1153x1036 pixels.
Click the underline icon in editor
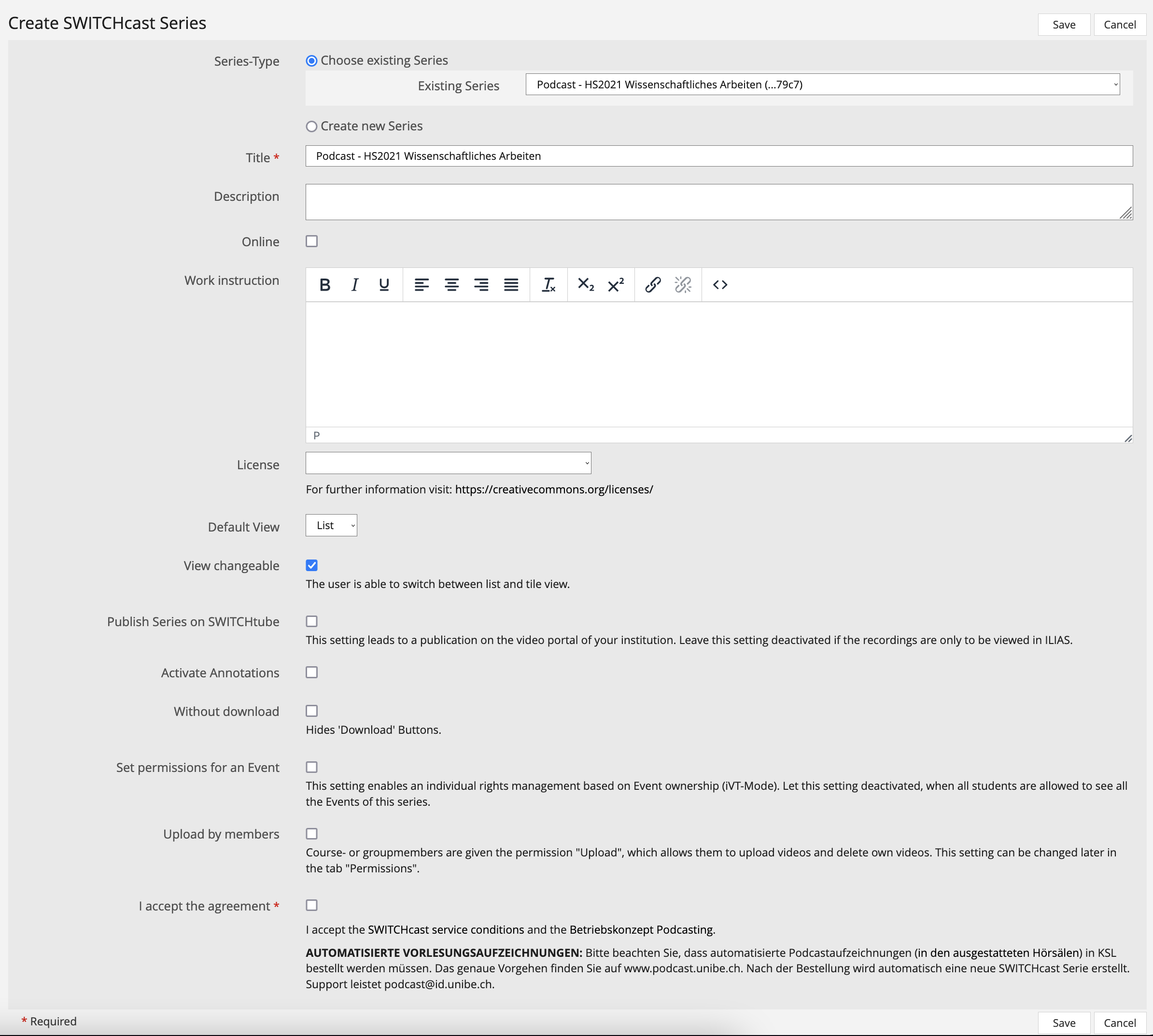[x=384, y=285]
